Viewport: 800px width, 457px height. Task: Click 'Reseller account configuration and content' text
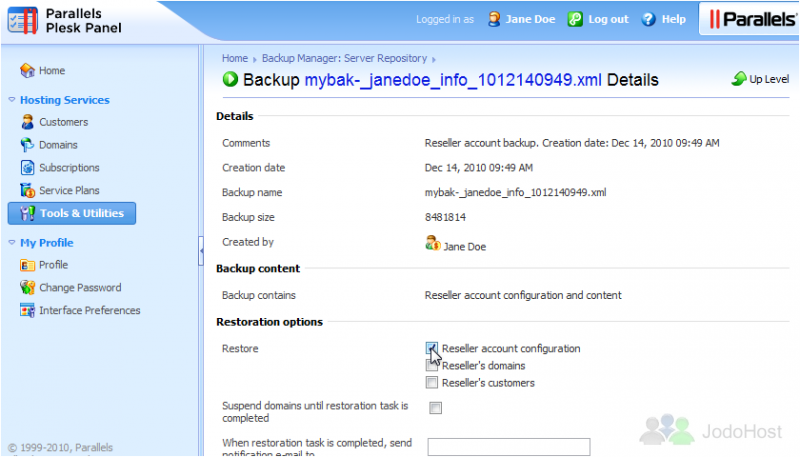(523, 295)
